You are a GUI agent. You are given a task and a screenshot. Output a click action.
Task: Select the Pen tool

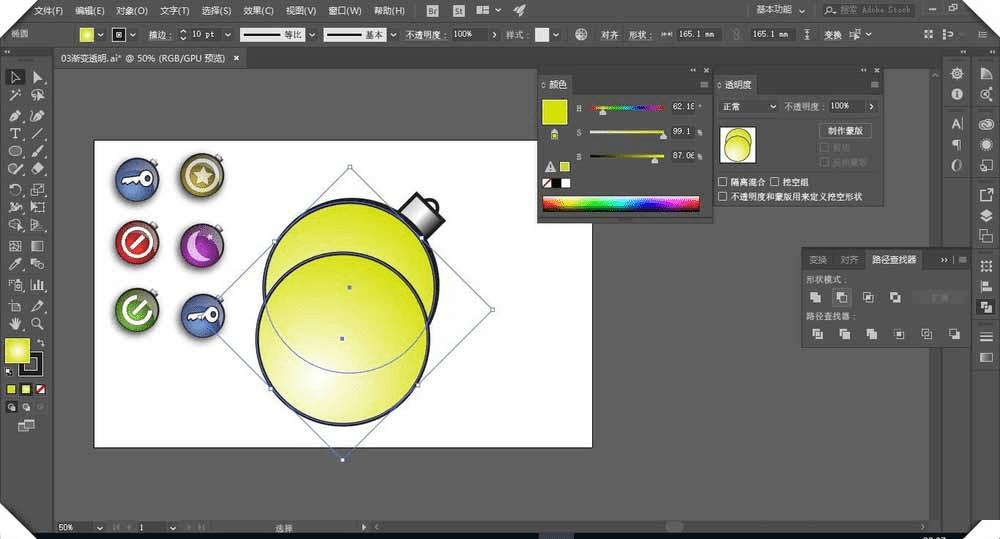(x=15, y=115)
